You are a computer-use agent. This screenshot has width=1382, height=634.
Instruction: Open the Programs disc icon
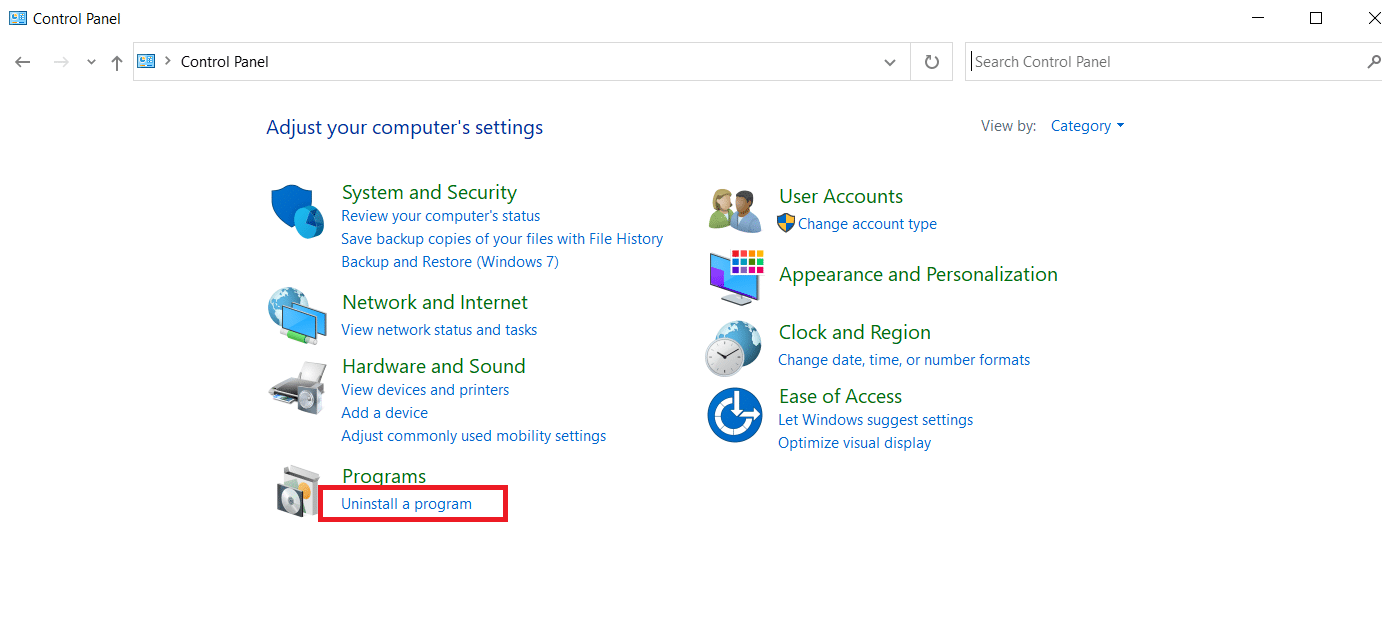pyautogui.click(x=297, y=491)
